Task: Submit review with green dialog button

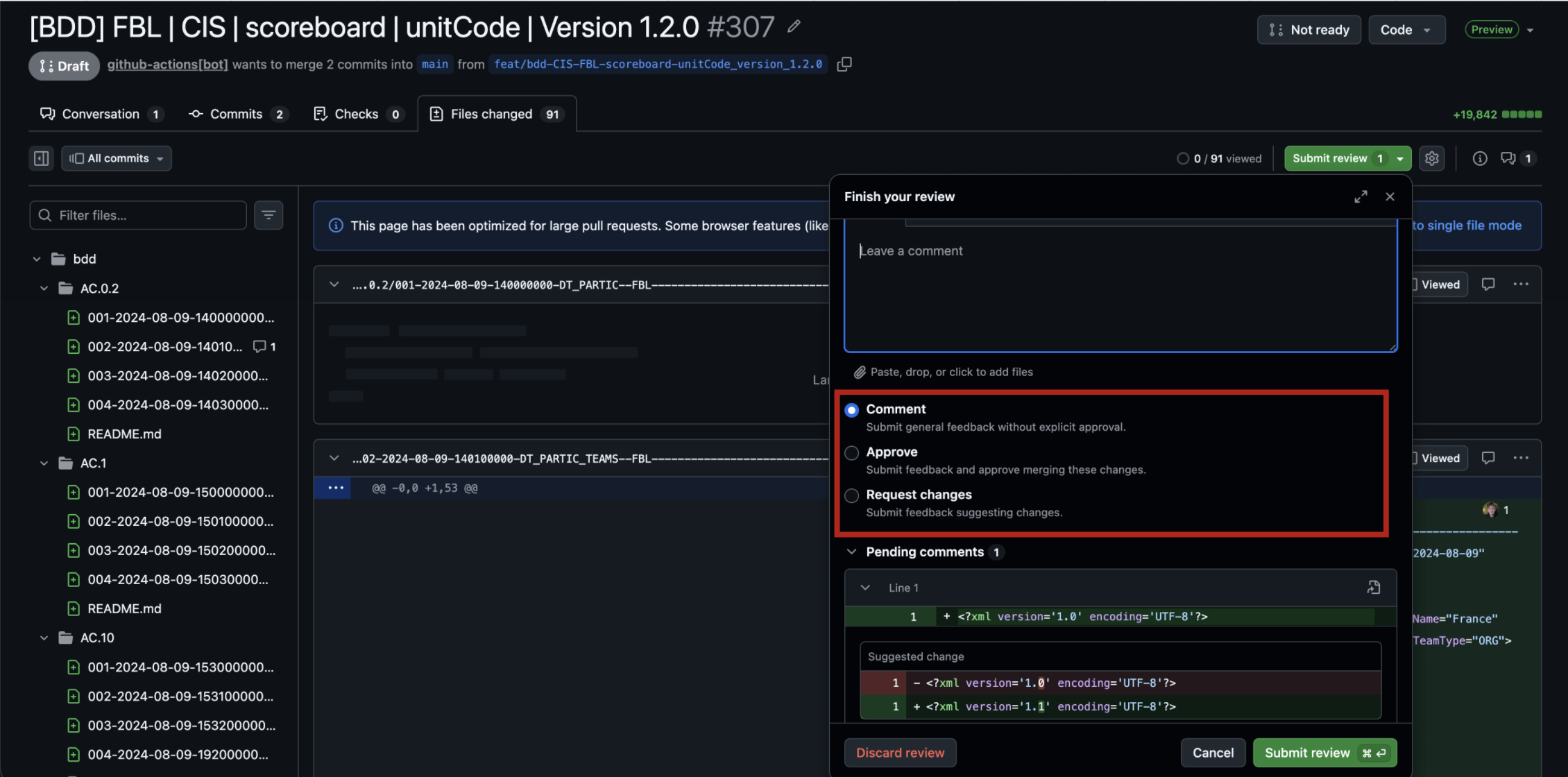Action: click(x=1324, y=753)
